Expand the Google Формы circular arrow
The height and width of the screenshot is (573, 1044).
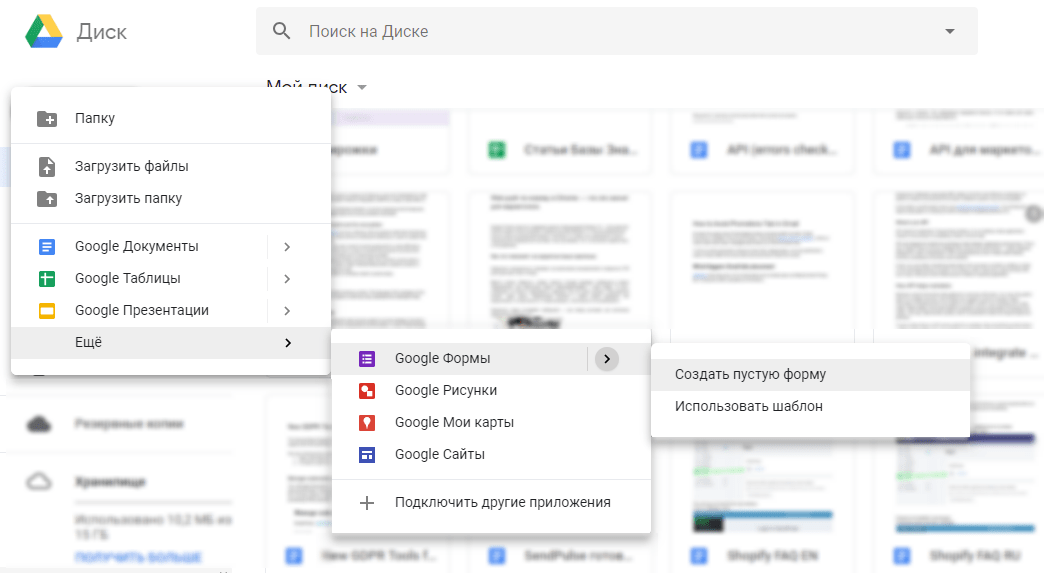tap(607, 359)
